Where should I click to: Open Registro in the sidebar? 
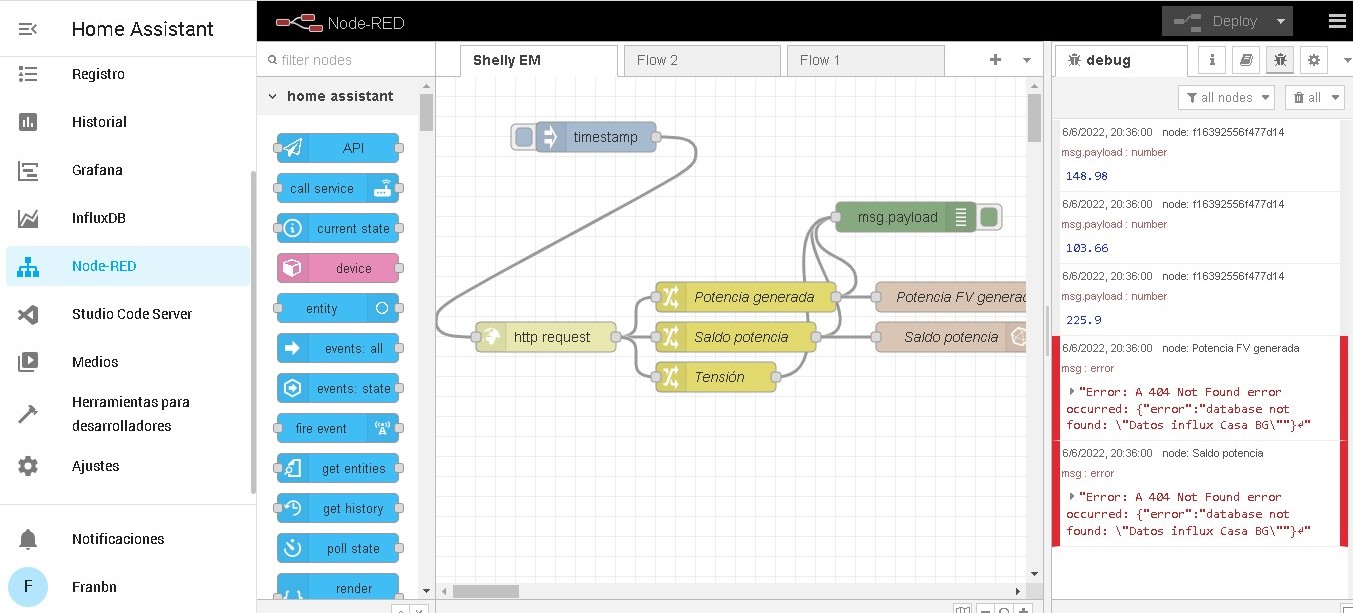(x=98, y=74)
